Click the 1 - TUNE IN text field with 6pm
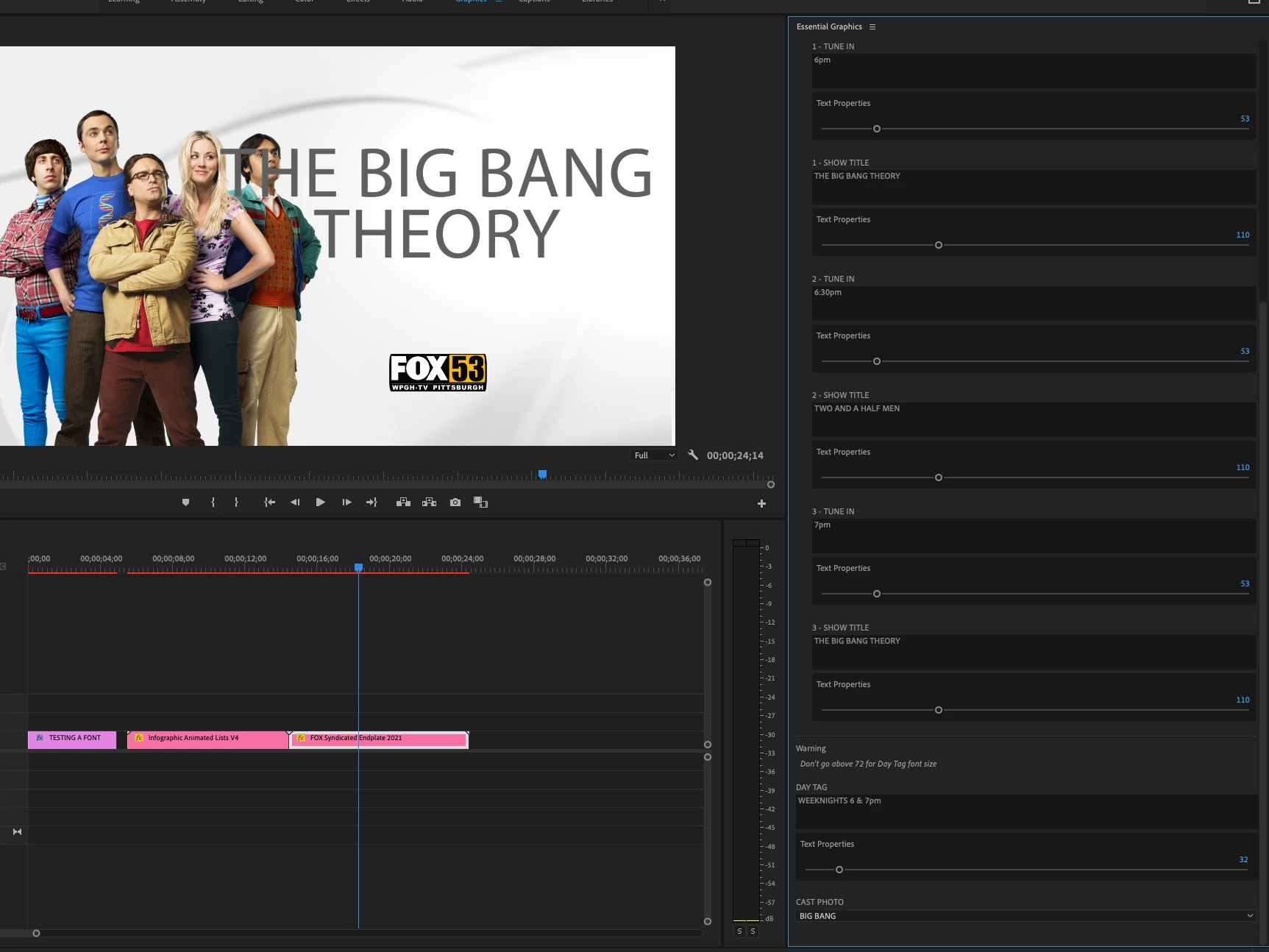 click(1034, 71)
